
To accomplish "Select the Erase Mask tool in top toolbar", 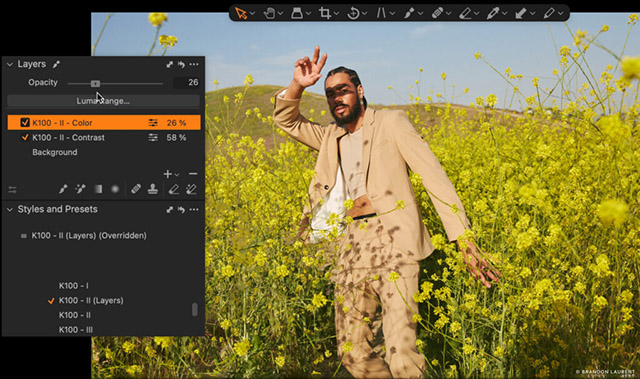I will pos(465,13).
